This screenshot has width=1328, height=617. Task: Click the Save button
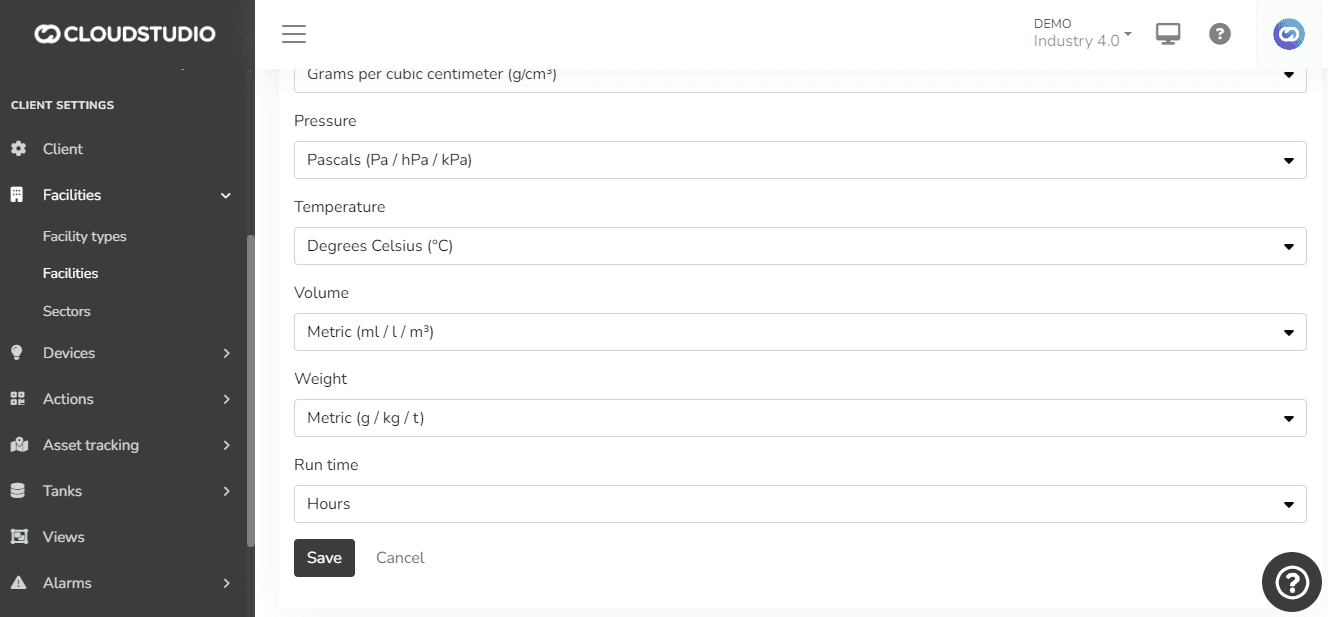324,558
